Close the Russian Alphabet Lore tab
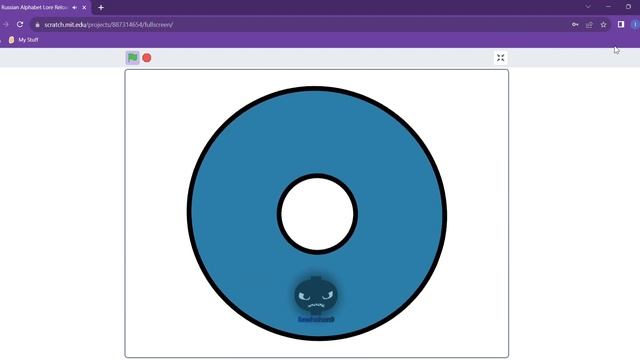The height and width of the screenshot is (360, 640). (84, 7)
